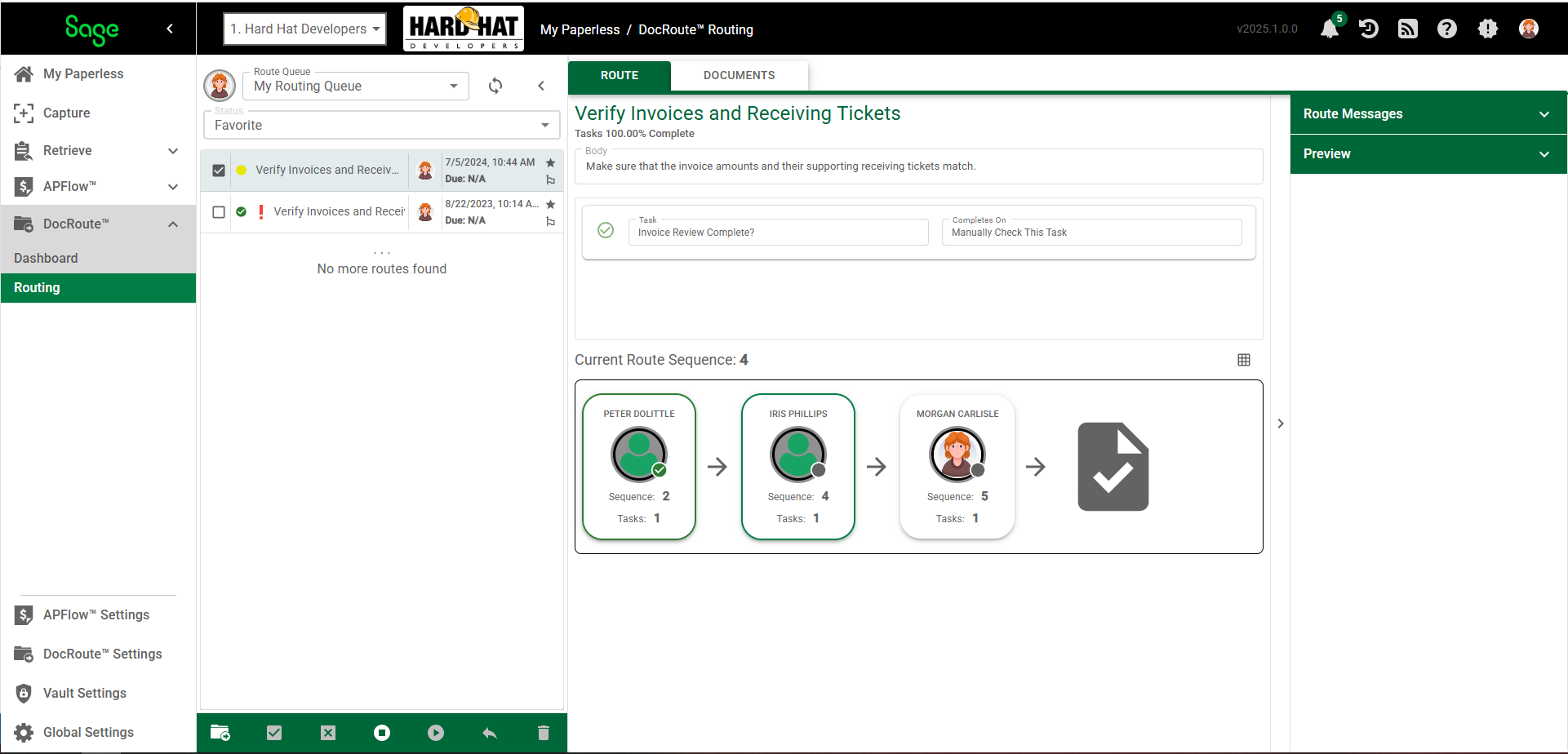Click the Sage logo

click(x=91, y=29)
